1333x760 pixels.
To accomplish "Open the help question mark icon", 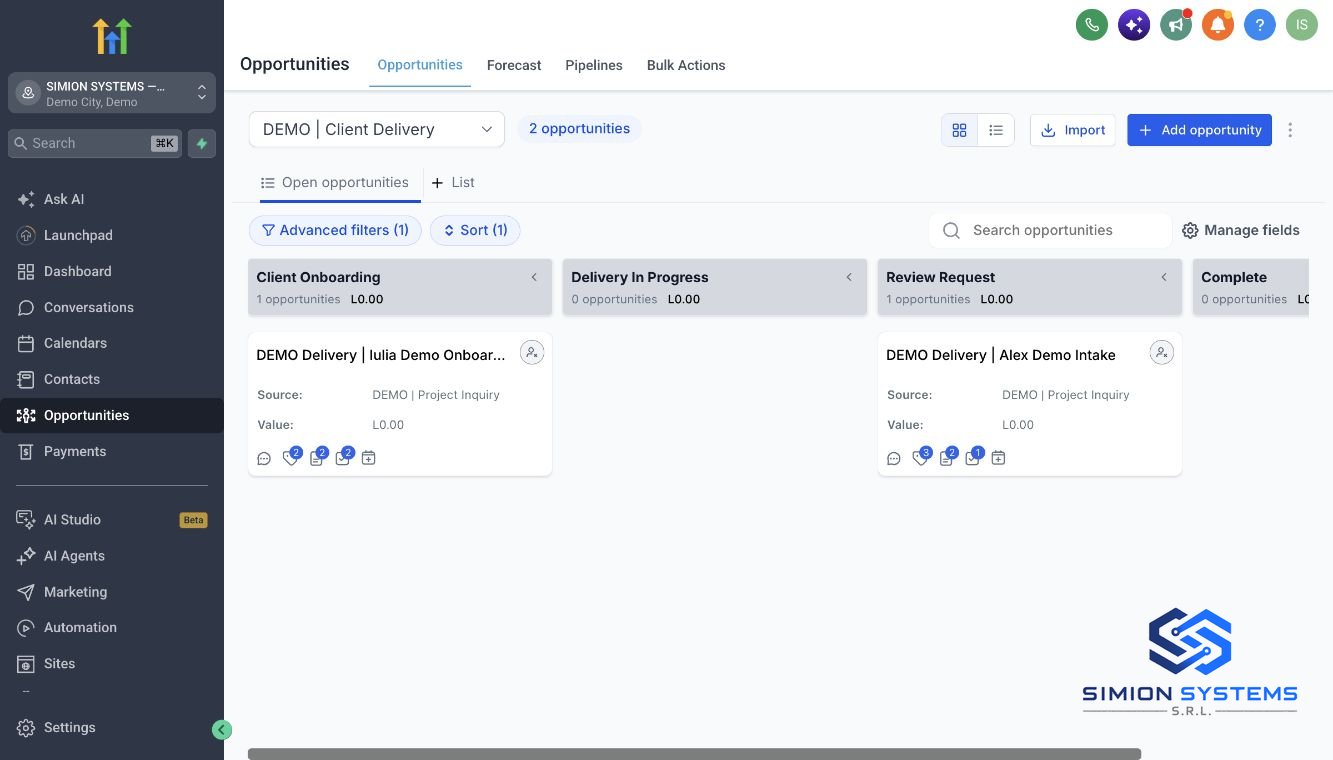I will click(x=1260, y=25).
